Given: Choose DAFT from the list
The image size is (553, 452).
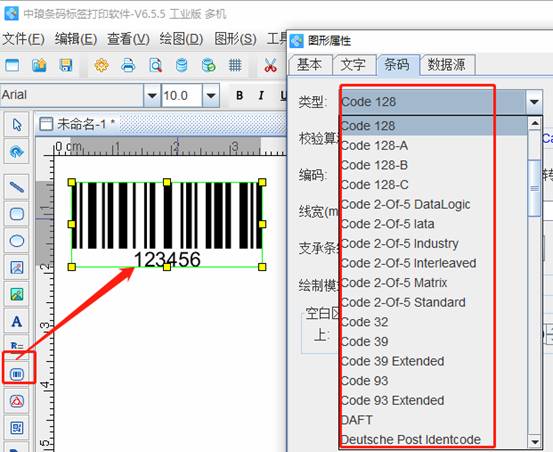Looking at the screenshot, I should point(434,420).
